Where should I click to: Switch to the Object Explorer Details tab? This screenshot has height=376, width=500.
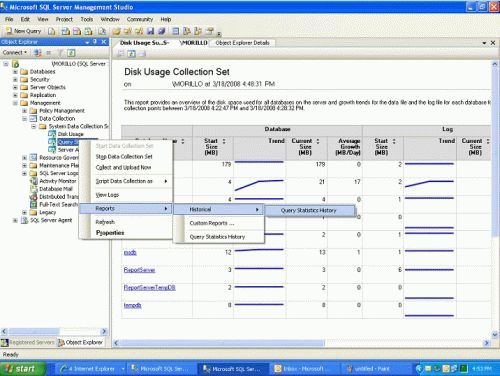[x=242, y=43]
